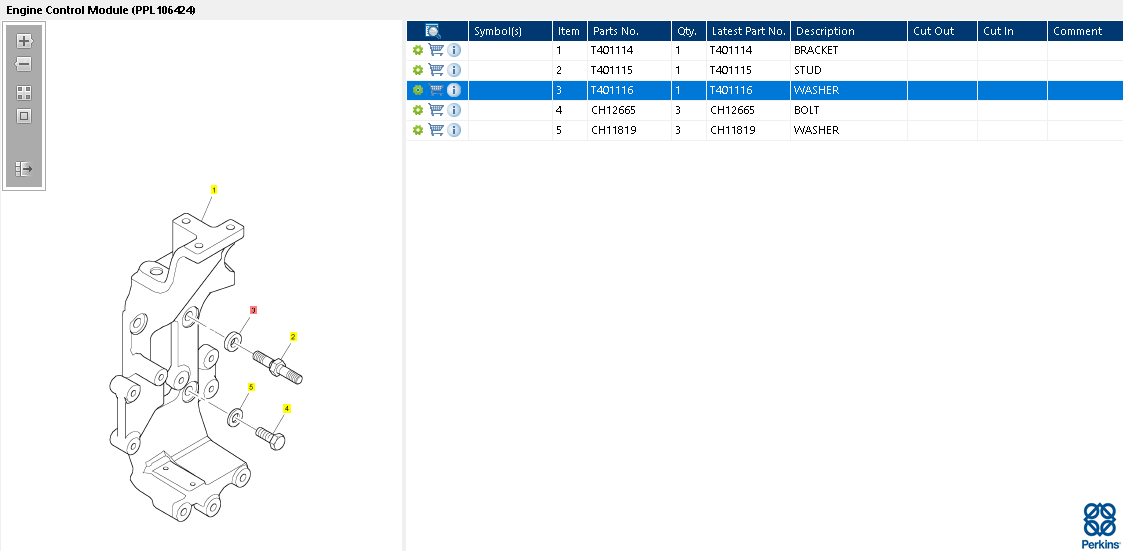Zoom out of the parts diagram

[x=24, y=64]
